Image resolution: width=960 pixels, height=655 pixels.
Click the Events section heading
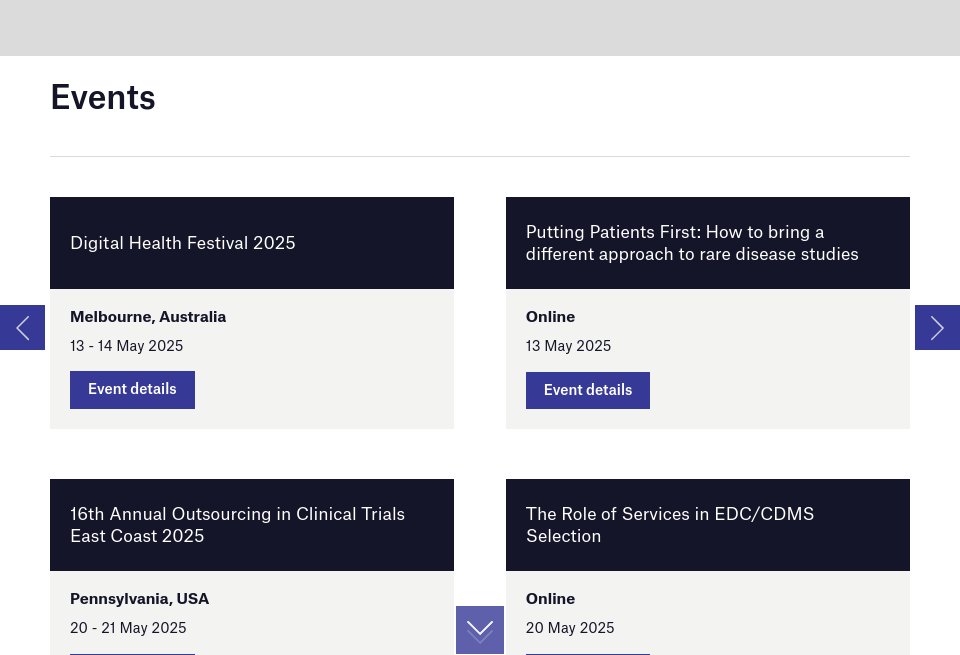[x=103, y=97]
